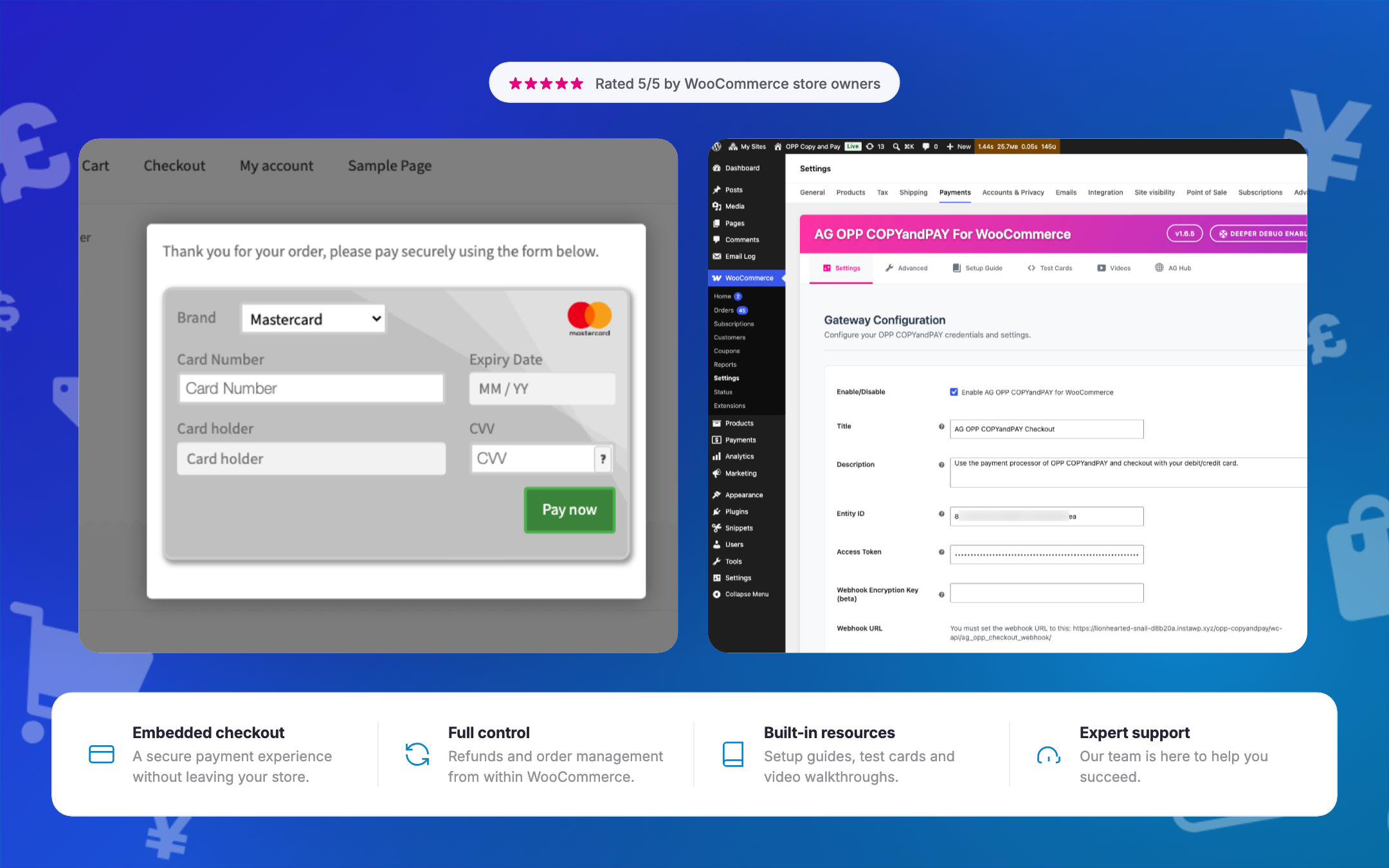Click the WooCommerce logo icon in sidebar

tap(717, 278)
